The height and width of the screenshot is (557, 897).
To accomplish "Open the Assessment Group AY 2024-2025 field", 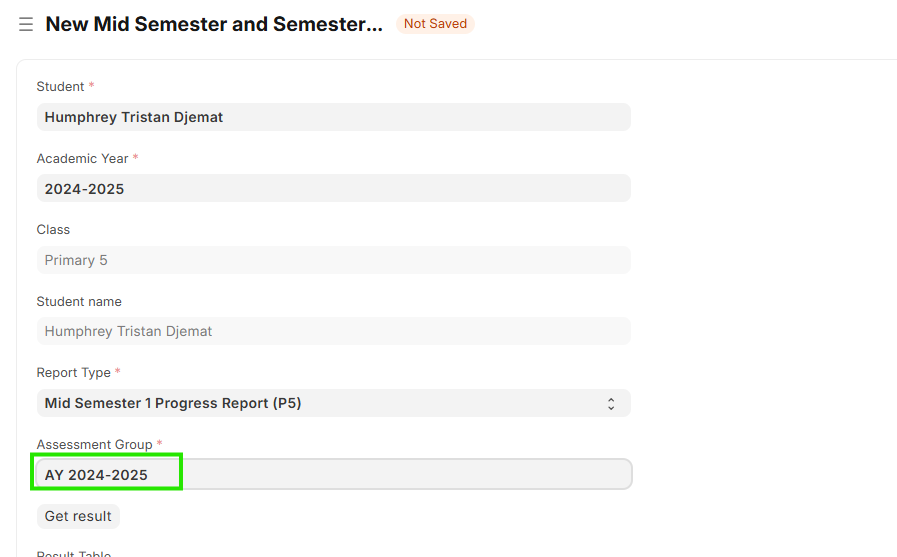I will click(333, 474).
